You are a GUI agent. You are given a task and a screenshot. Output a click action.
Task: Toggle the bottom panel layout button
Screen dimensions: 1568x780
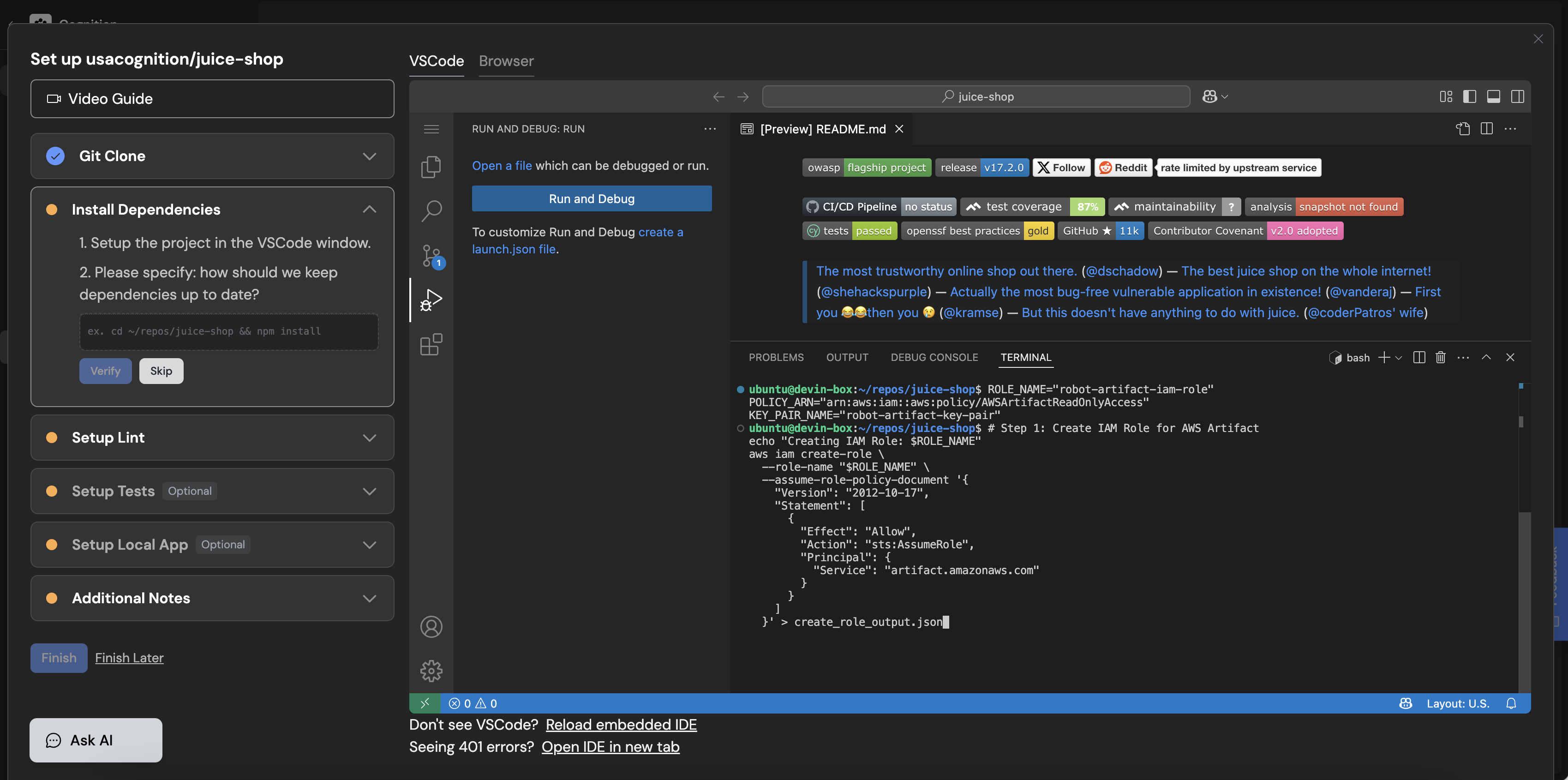coord(1493,96)
